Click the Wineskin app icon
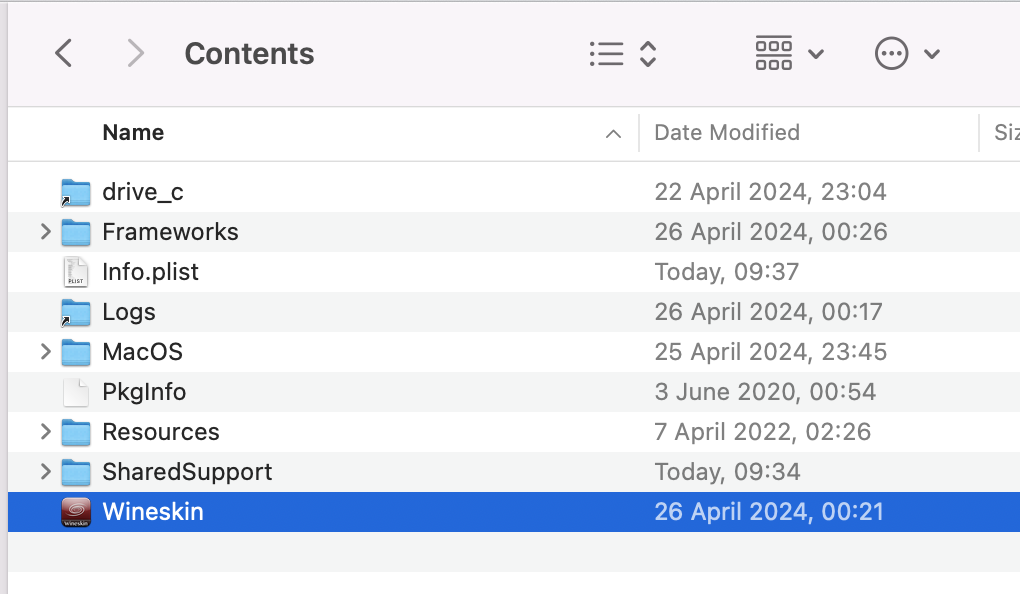The height and width of the screenshot is (594, 1020). (x=75, y=512)
